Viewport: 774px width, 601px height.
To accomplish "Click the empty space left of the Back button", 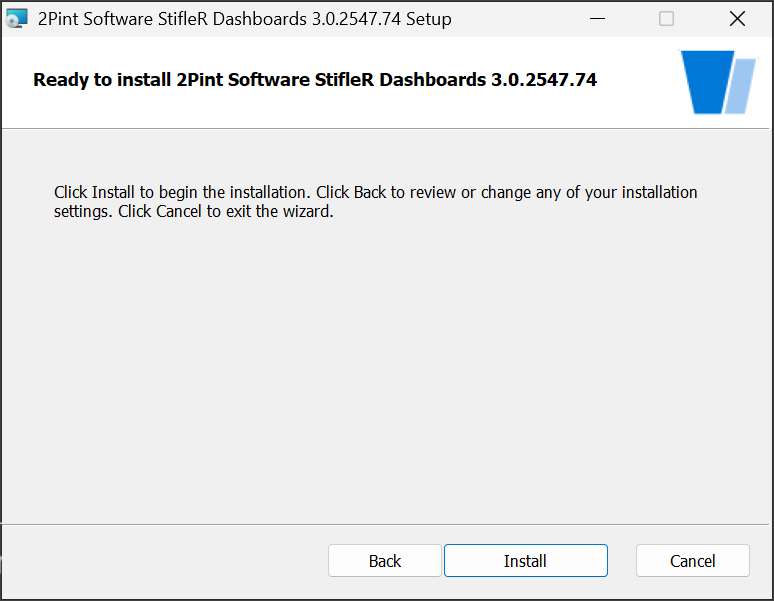I will pyautogui.click(x=165, y=561).
